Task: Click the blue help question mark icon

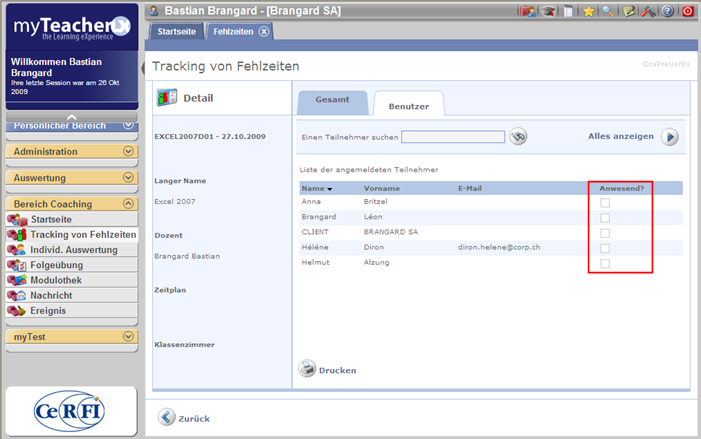Action: click(x=667, y=11)
